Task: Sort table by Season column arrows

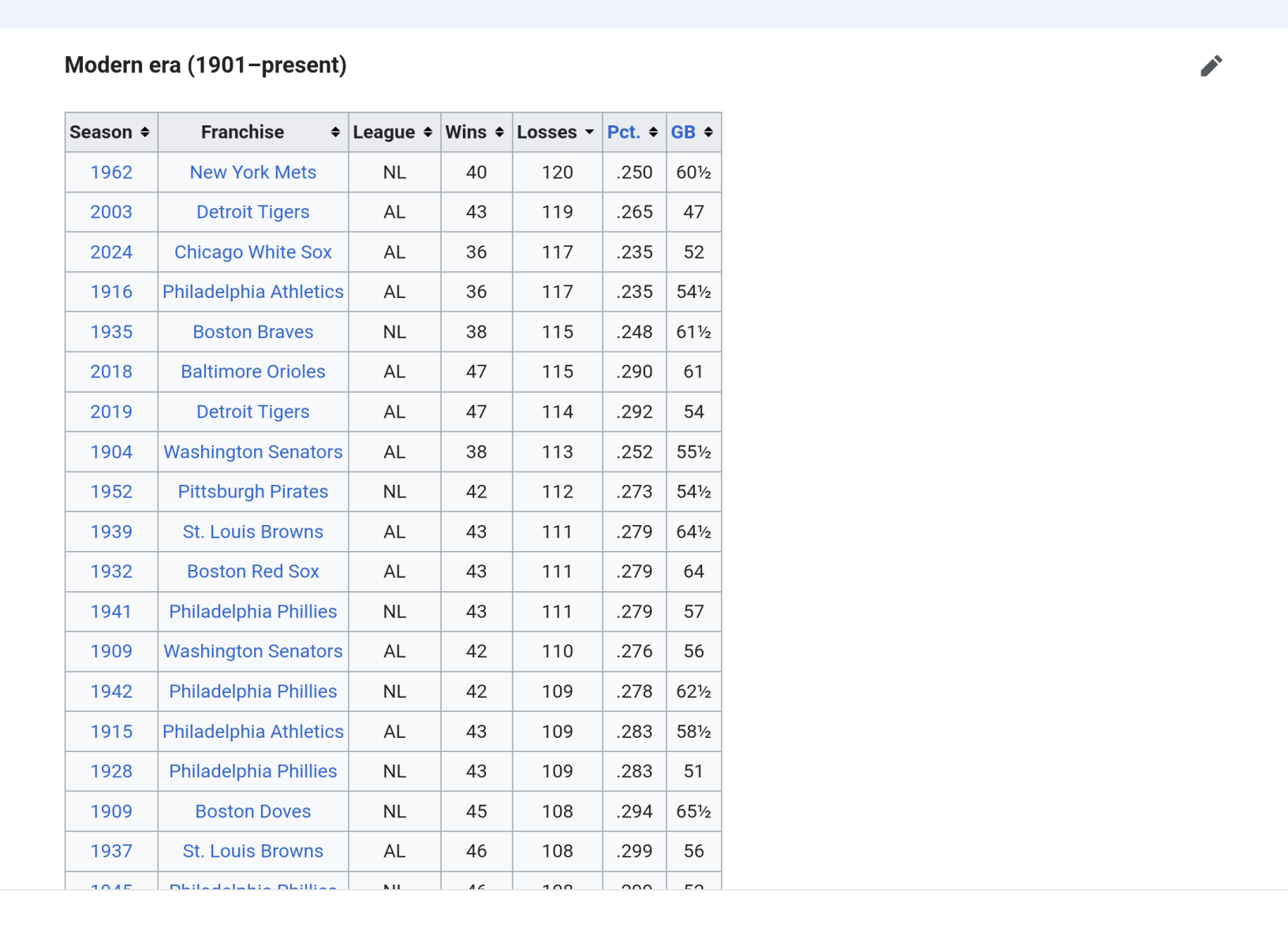Action: [145, 132]
